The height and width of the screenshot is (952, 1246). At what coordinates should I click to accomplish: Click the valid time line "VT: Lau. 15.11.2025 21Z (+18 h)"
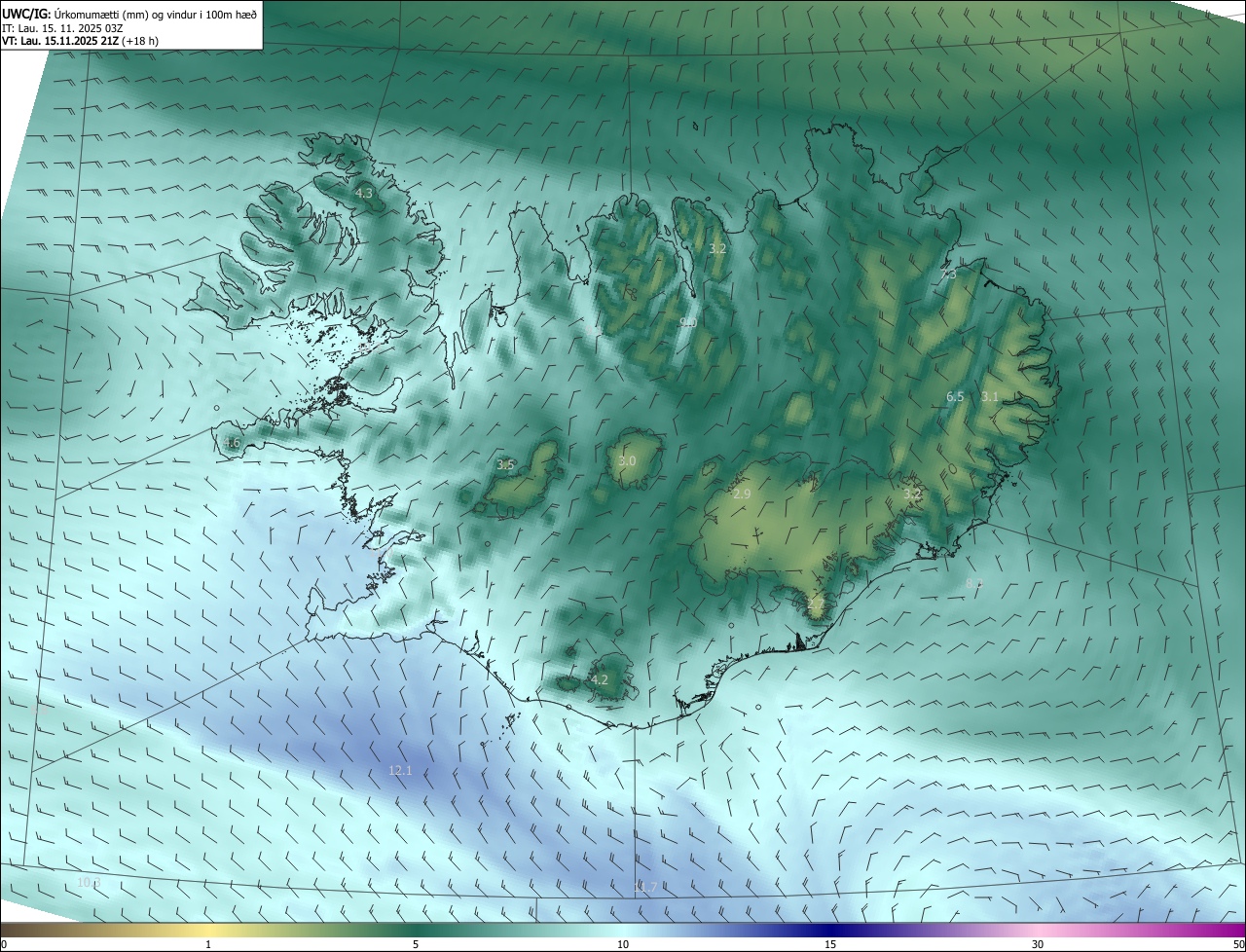click(x=81, y=41)
